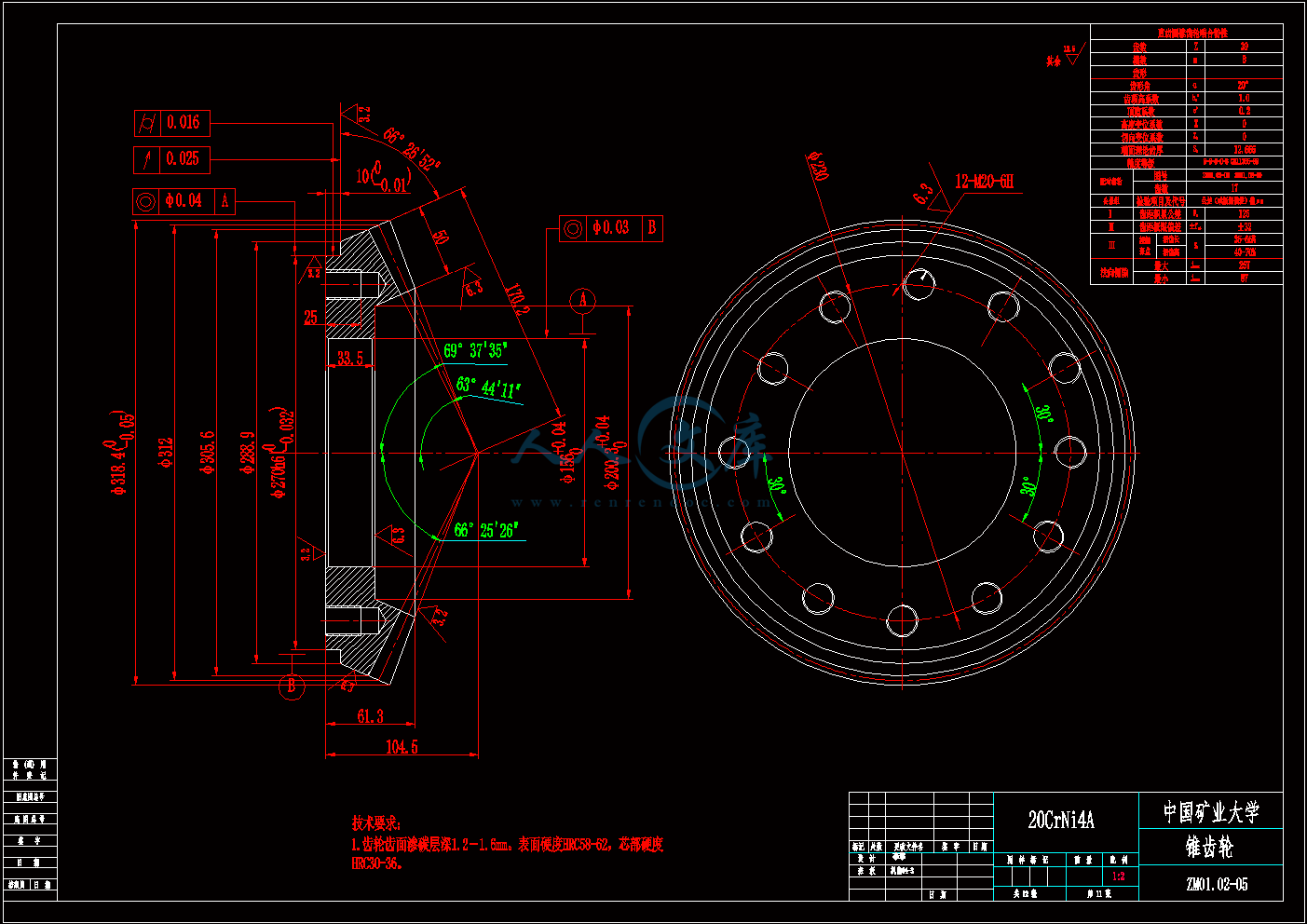Click the 63° 44'11" angle annotation
The height and width of the screenshot is (924, 1307).
tap(488, 387)
